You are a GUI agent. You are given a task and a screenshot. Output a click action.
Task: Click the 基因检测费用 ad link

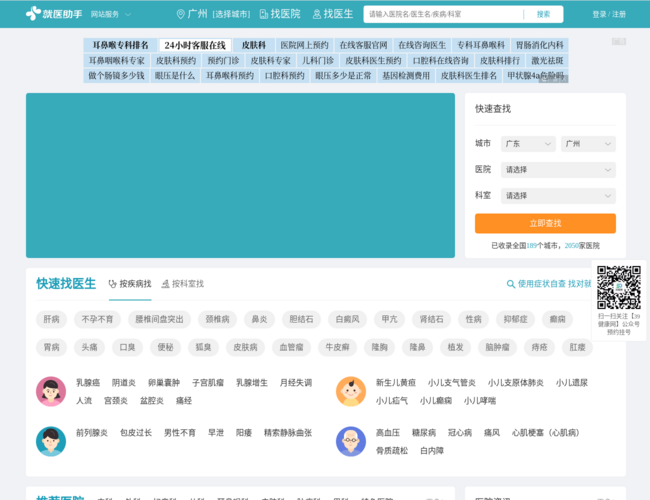(x=406, y=76)
